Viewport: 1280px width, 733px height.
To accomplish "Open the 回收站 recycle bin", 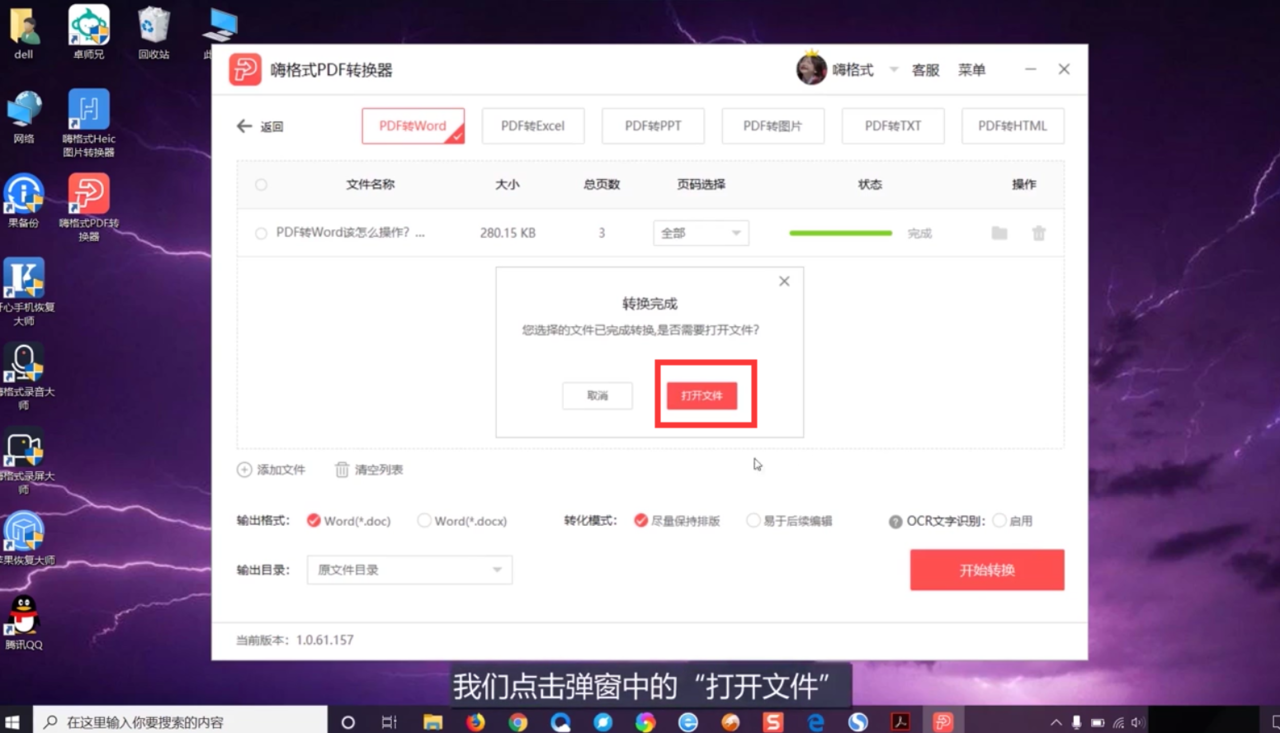I will [x=154, y=33].
